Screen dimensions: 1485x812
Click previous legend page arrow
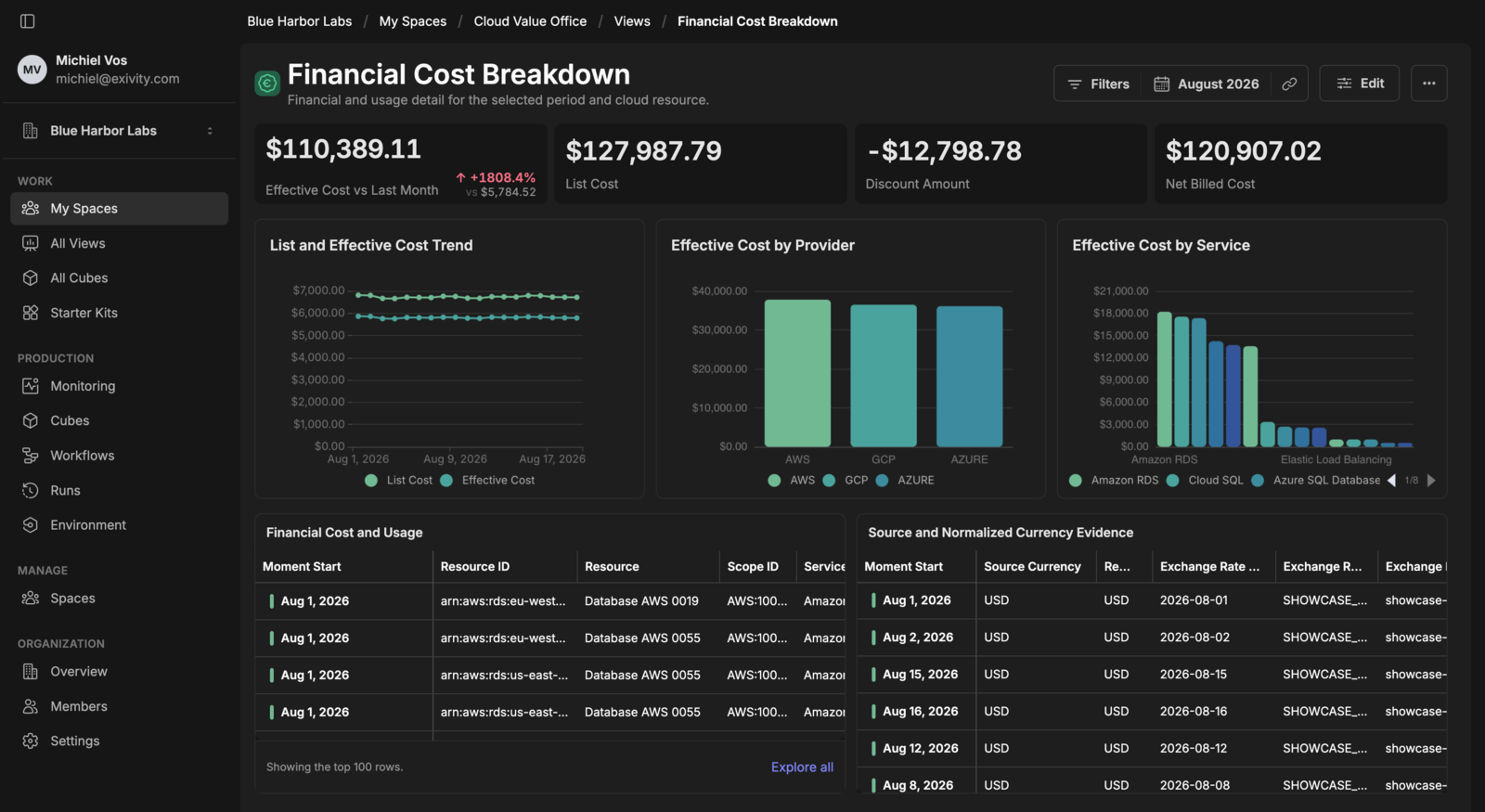coord(1391,481)
